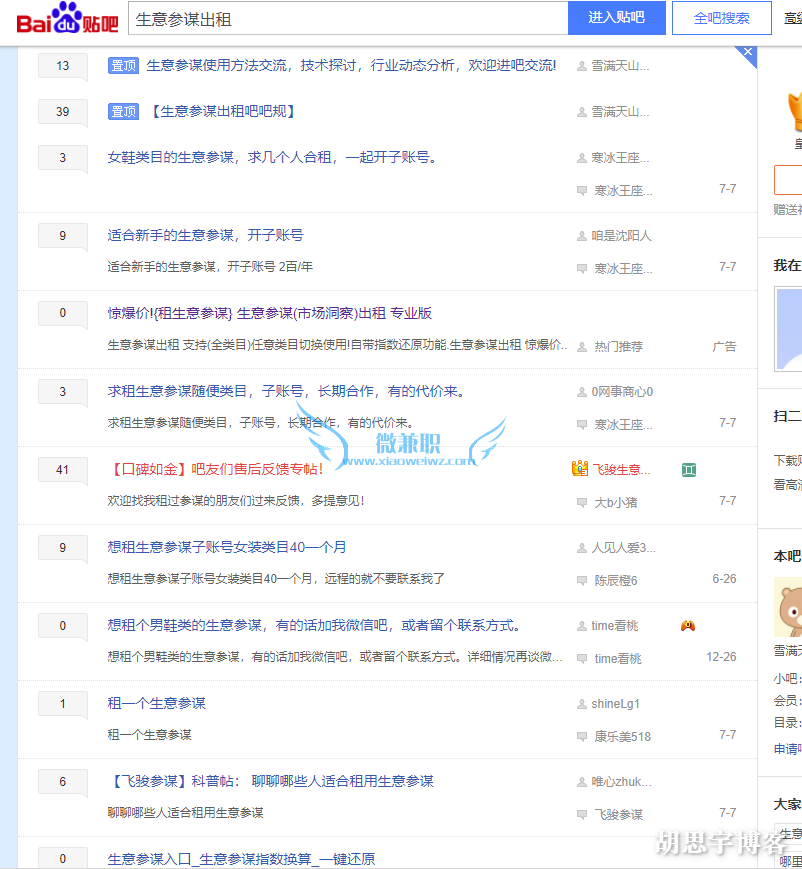Click the green badge icon beside 飞骏生意
This screenshot has width=802, height=869.
click(688, 469)
